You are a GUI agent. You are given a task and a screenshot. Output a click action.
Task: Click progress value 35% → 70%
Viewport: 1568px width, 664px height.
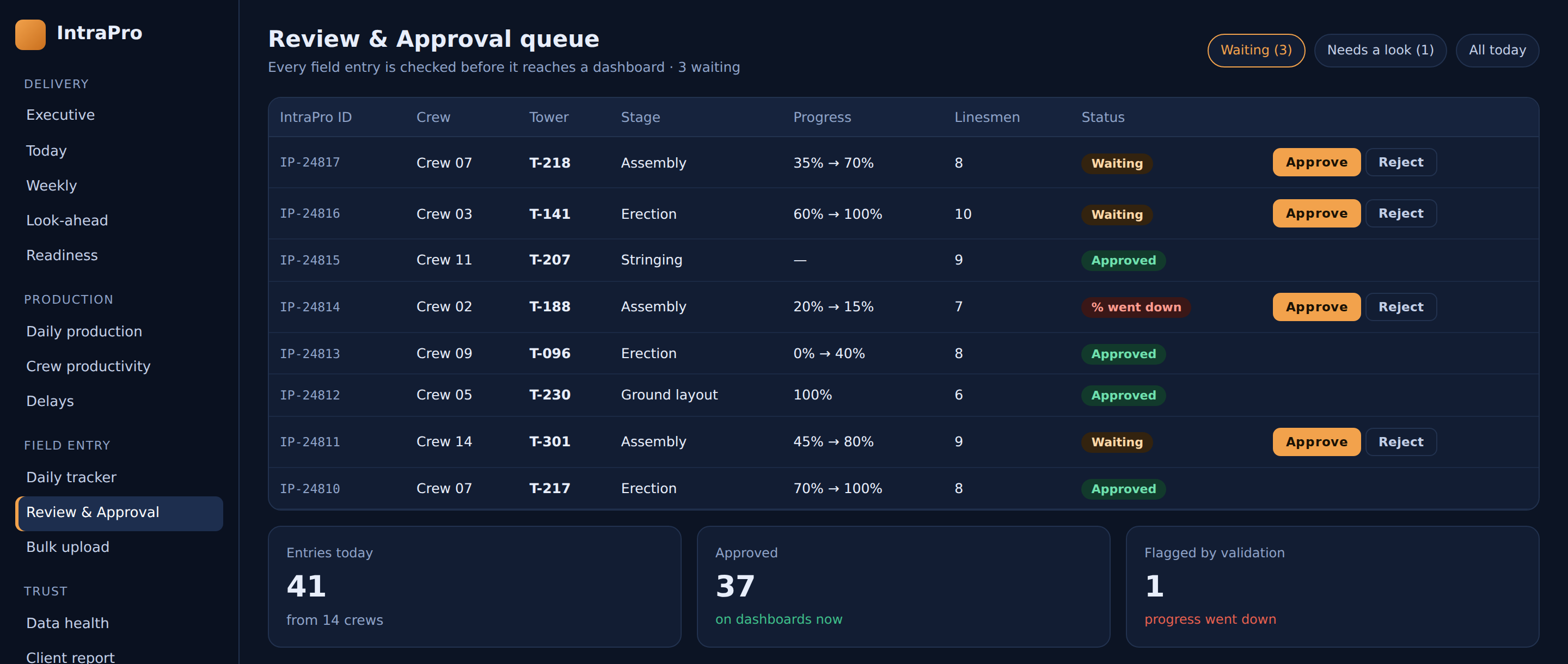(832, 163)
